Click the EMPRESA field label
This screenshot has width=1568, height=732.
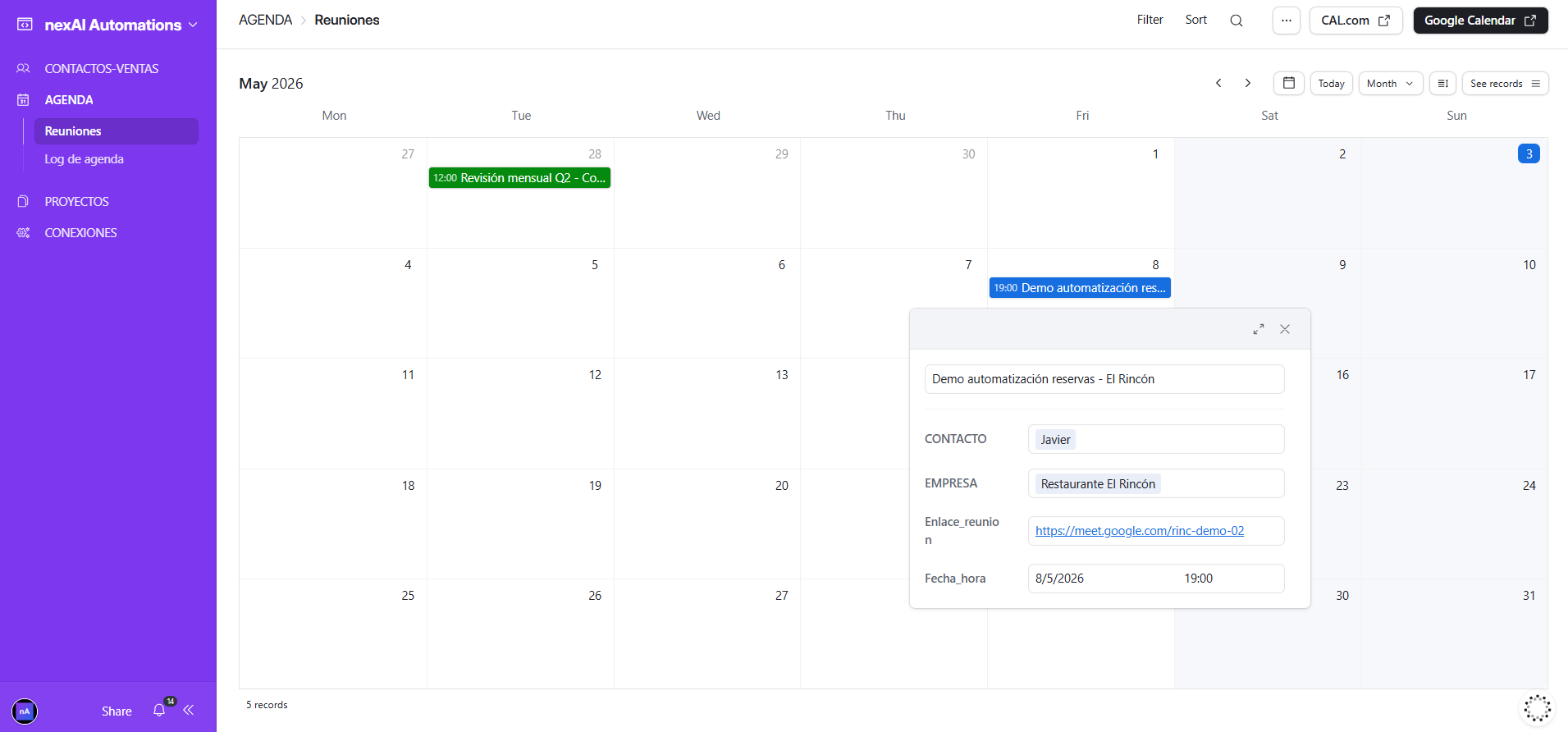click(x=950, y=483)
